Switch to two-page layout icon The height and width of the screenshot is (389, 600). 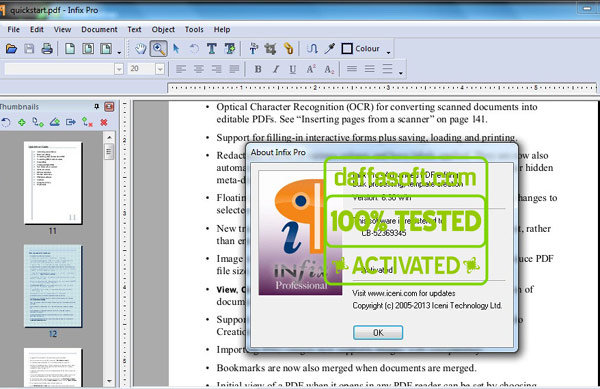(88, 49)
